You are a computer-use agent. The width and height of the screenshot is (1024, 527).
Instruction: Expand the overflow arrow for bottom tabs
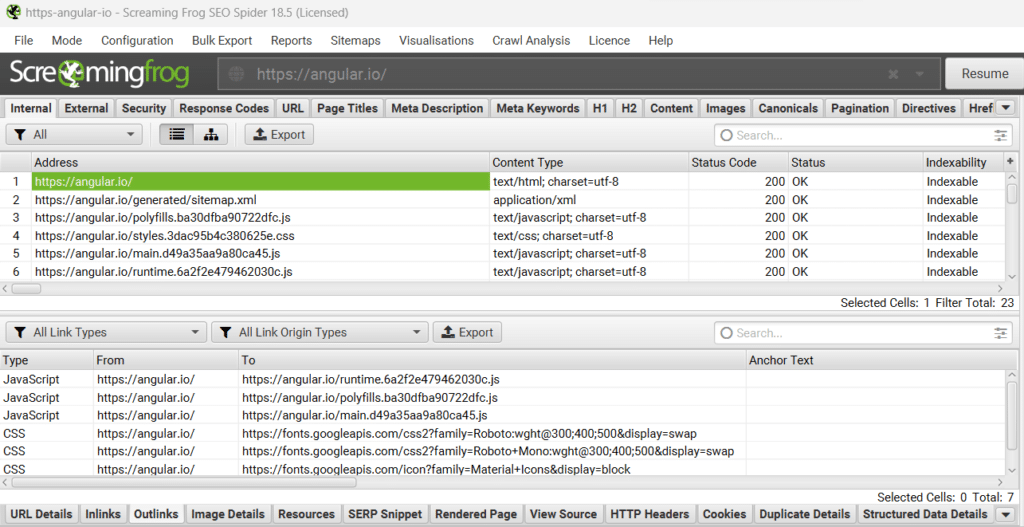pyautogui.click(x=1006, y=514)
